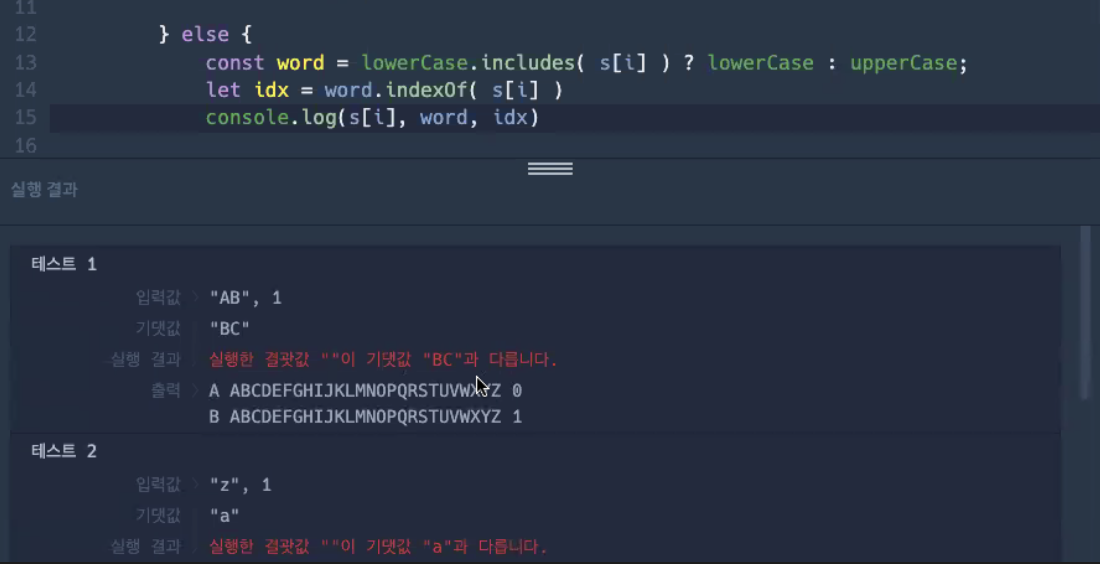Click the '실행 결과' panel header
The width and height of the screenshot is (1100, 564).
44,189
